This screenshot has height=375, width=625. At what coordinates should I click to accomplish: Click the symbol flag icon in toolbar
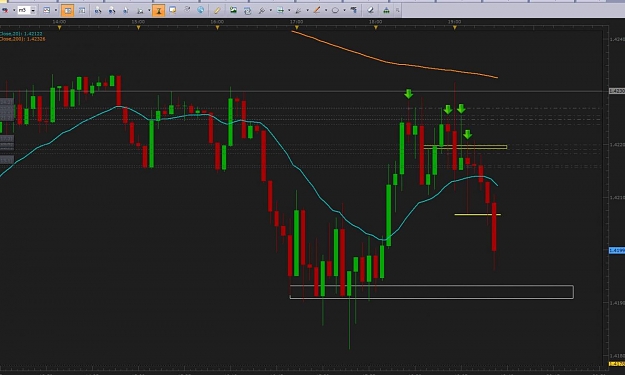5,10
